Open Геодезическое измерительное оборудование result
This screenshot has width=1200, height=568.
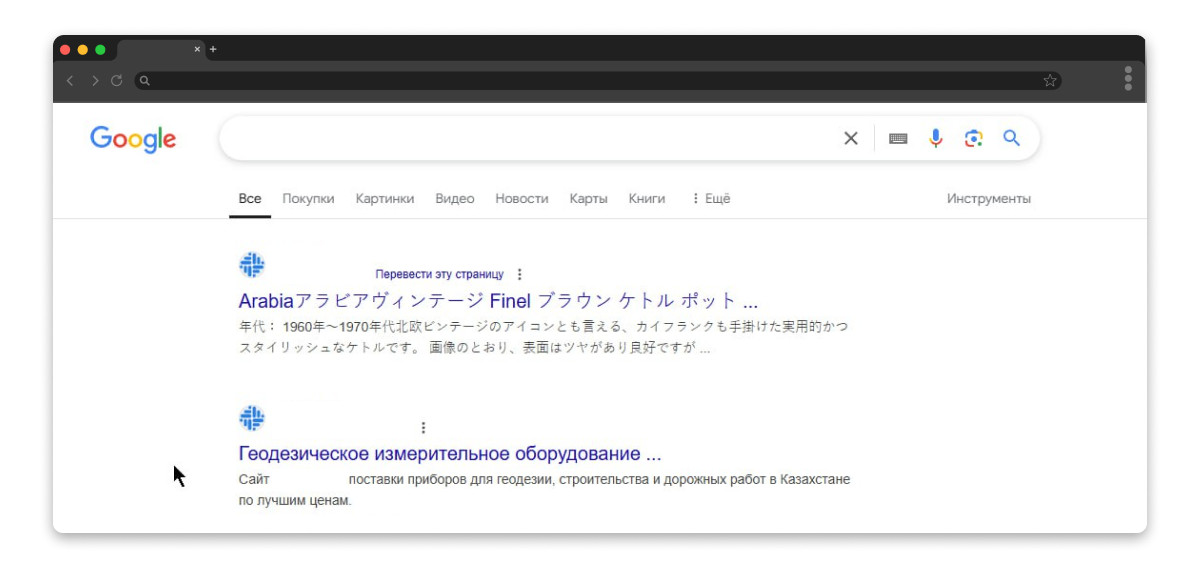449,454
